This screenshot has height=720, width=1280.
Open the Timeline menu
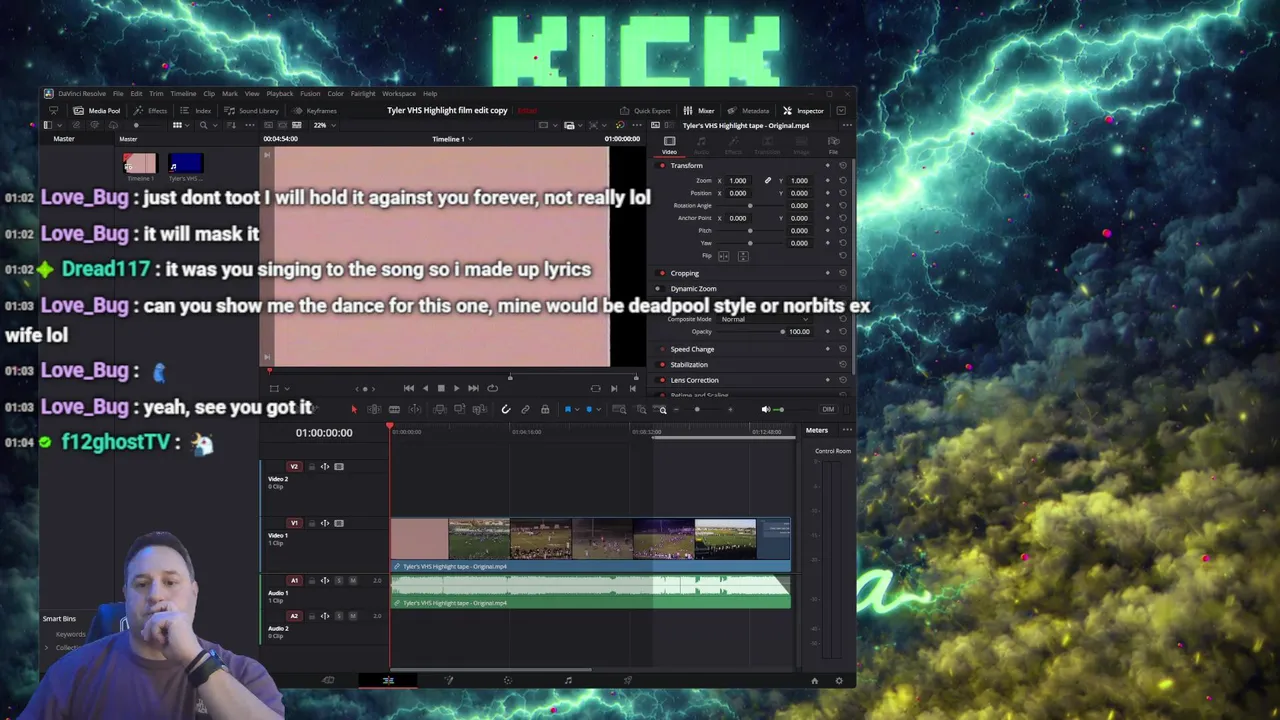183,94
